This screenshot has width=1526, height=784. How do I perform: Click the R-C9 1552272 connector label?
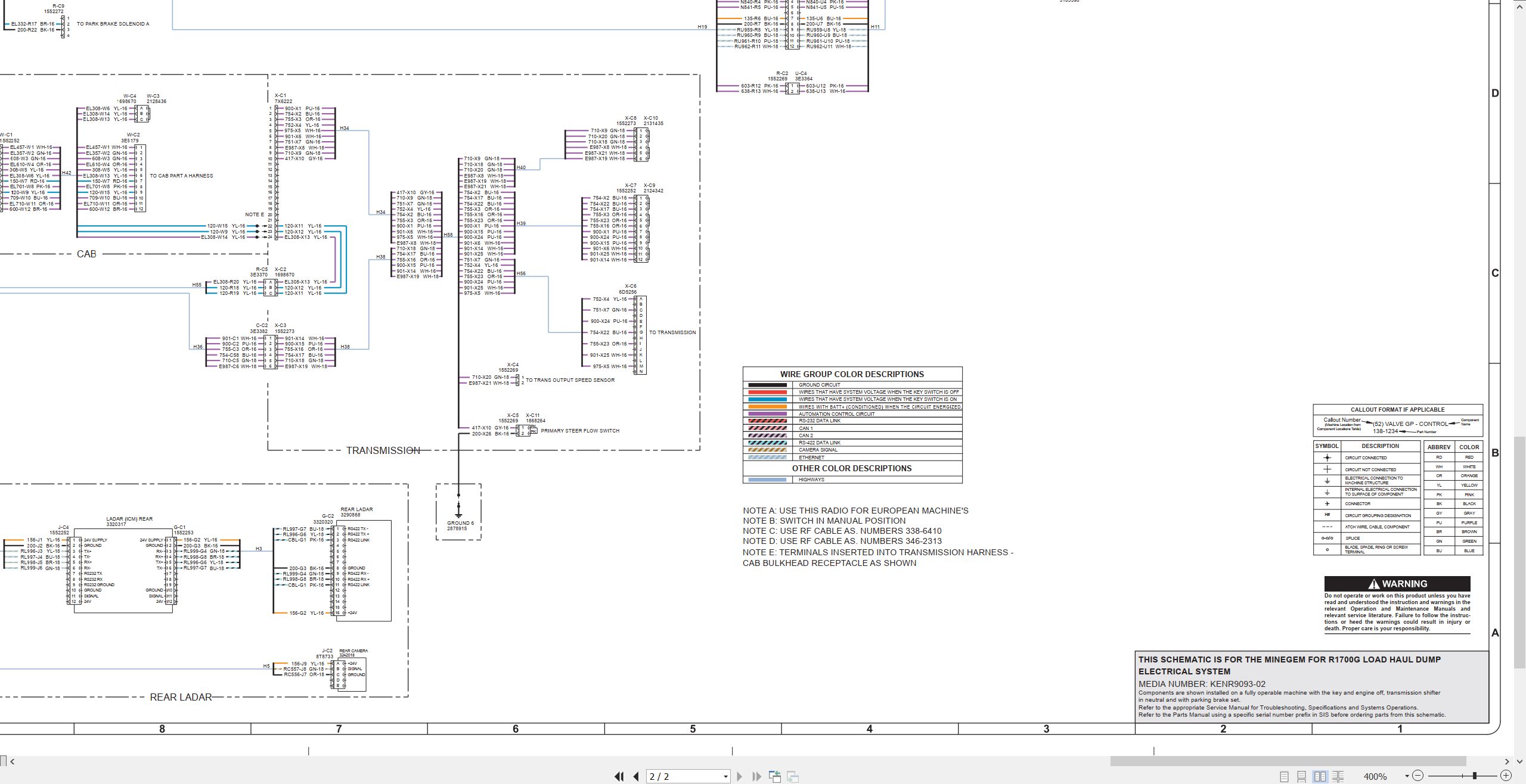pyautogui.click(x=54, y=8)
